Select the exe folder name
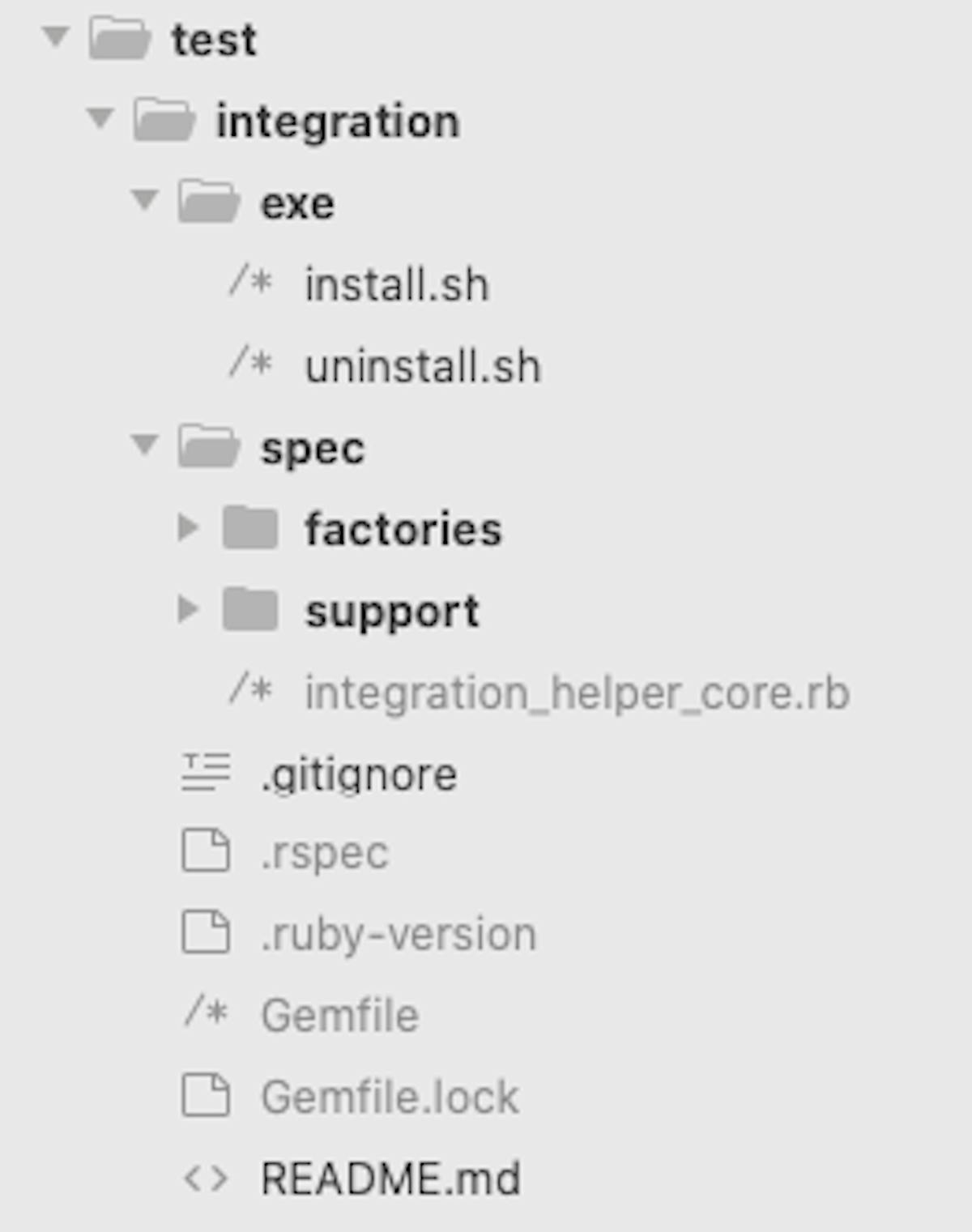The width and height of the screenshot is (972, 1232). tap(297, 203)
